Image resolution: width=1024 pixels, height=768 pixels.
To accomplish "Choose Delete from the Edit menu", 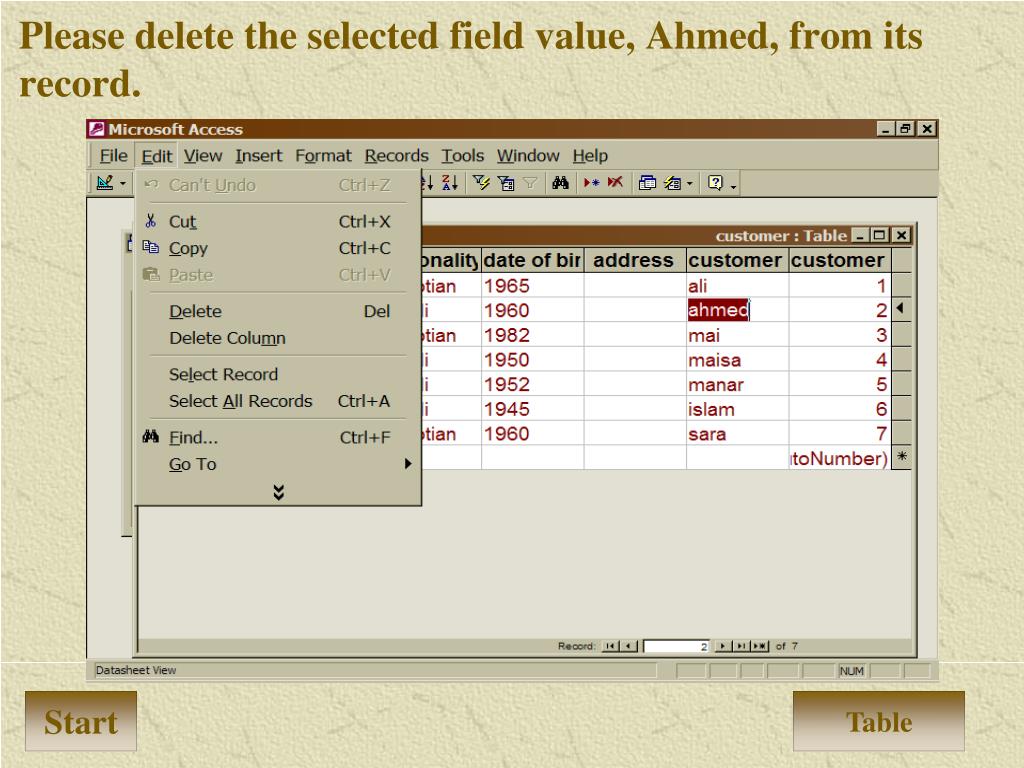I will point(278,312).
